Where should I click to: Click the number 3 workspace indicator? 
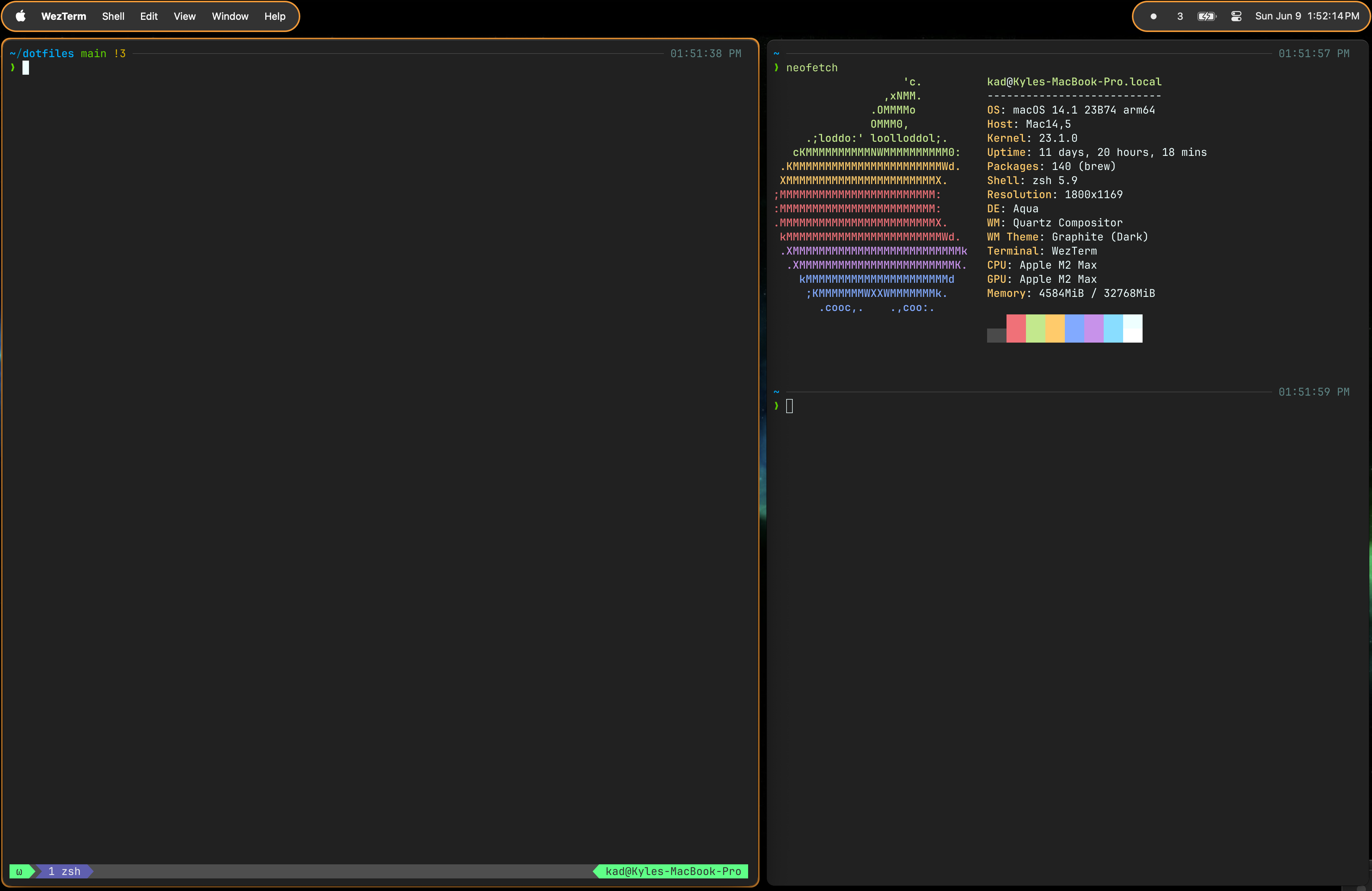tap(1180, 16)
